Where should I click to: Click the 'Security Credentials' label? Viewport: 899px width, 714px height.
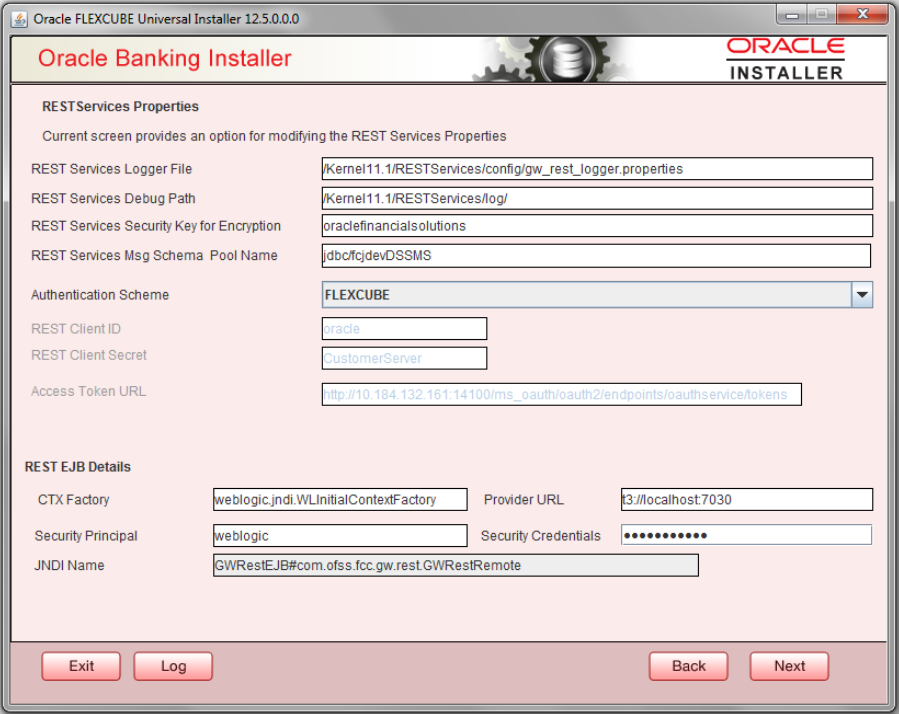pos(541,536)
